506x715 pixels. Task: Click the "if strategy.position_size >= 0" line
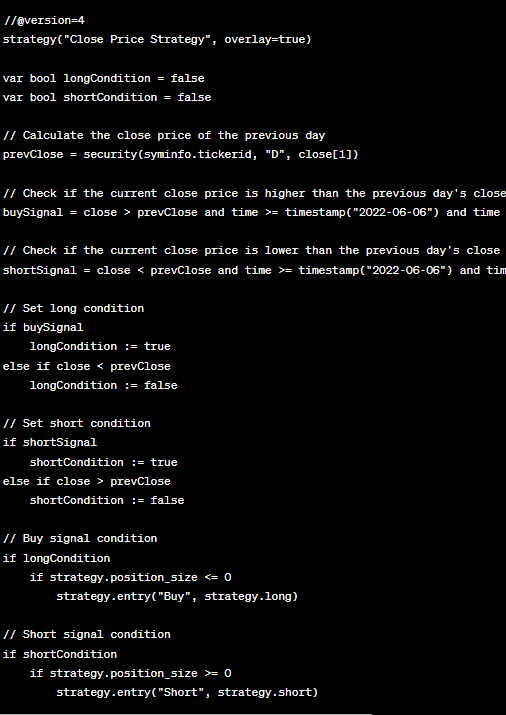(130, 674)
